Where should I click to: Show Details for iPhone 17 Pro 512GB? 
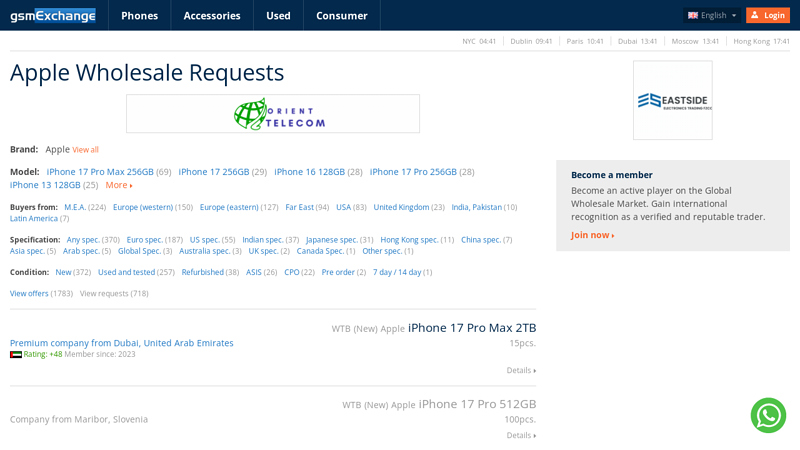pyautogui.click(x=521, y=435)
